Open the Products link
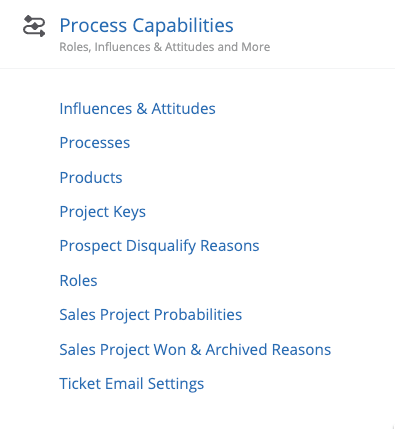The image size is (395, 429). pyautogui.click(x=91, y=177)
